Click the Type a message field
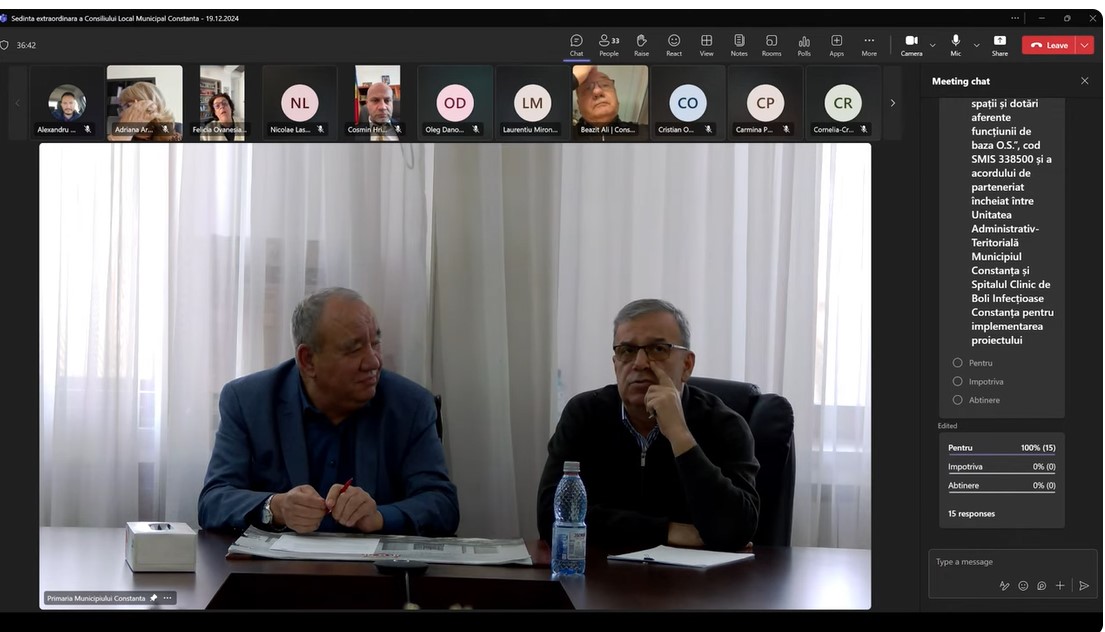The height and width of the screenshot is (632, 1105). tap(1012, 562)
